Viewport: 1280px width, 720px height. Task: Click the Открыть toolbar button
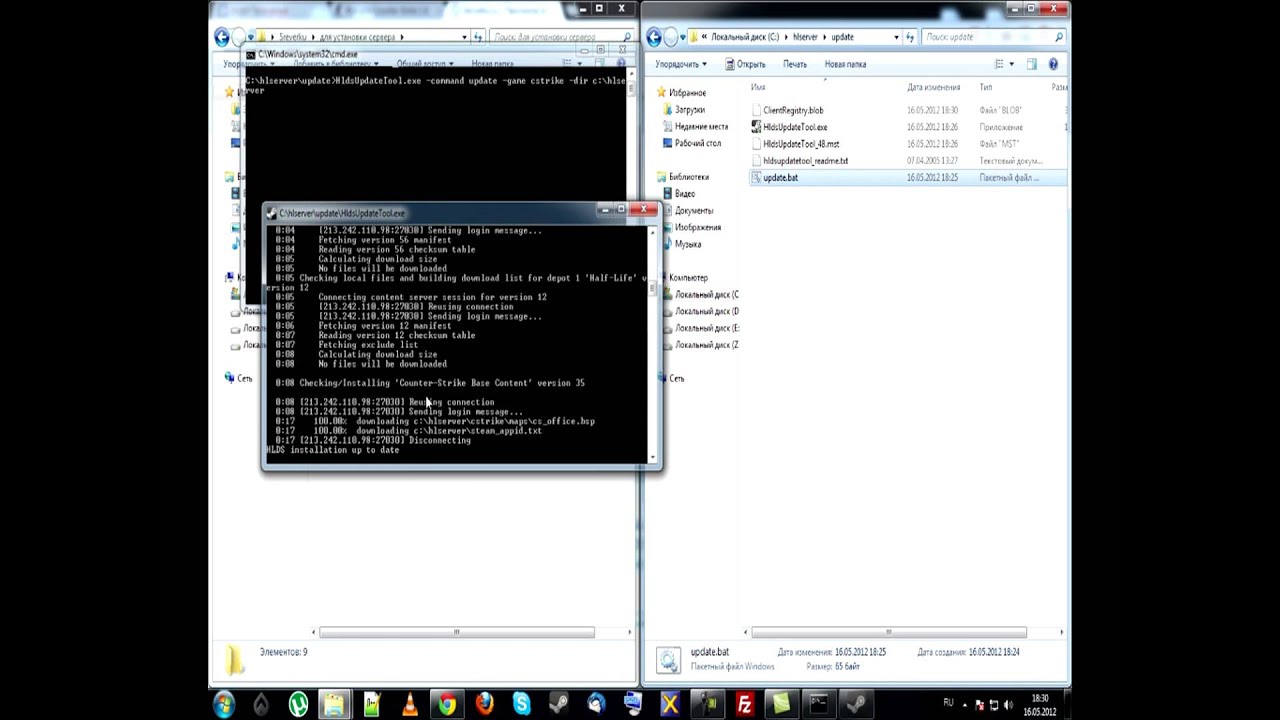click(x=744, y=64)
